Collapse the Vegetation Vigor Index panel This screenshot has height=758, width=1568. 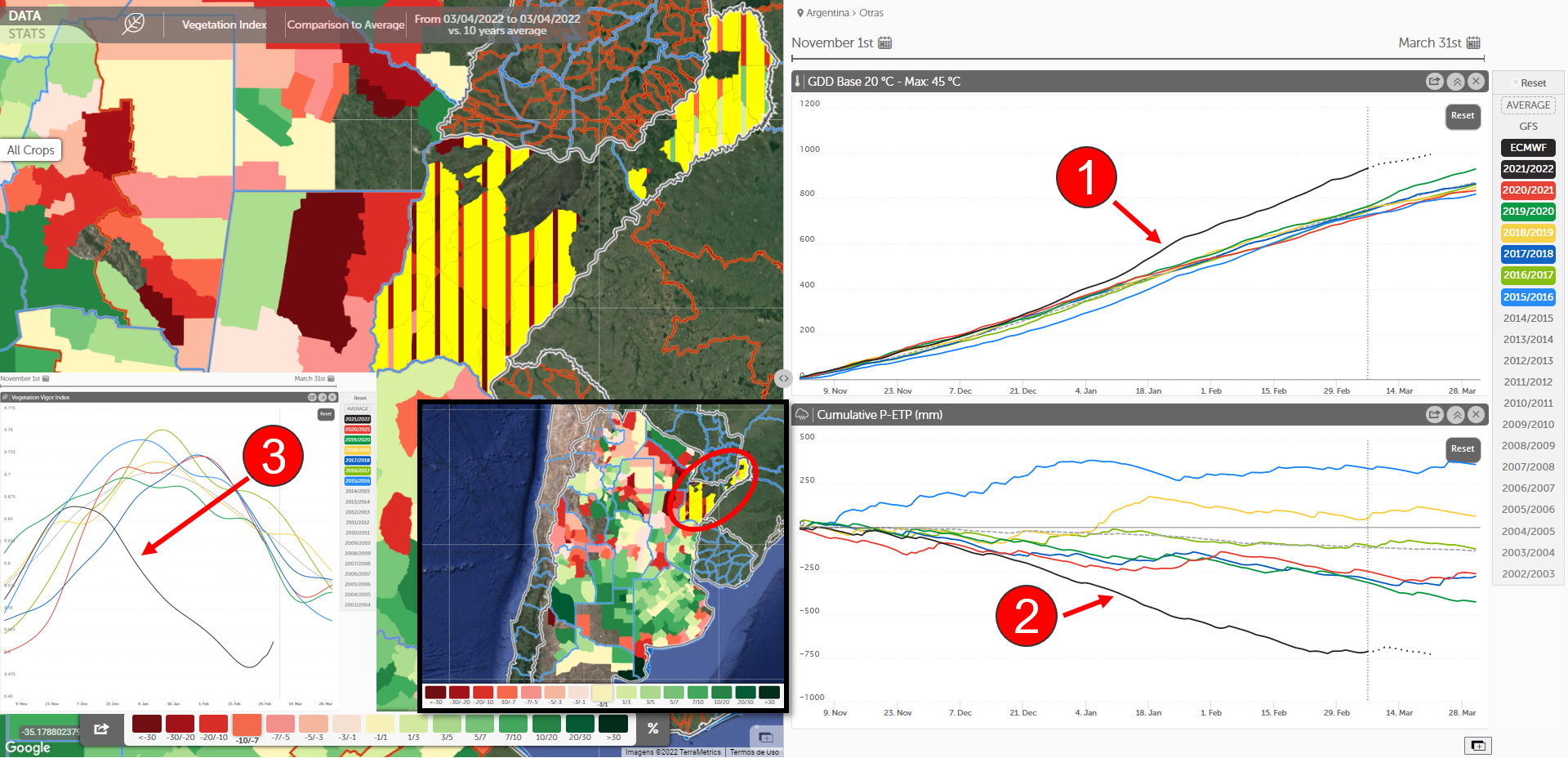[322, 397]
